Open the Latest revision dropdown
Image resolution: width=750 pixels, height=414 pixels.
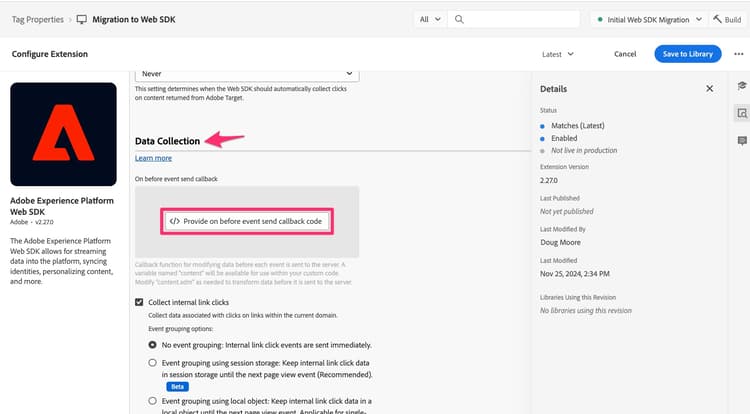(558, 54)
